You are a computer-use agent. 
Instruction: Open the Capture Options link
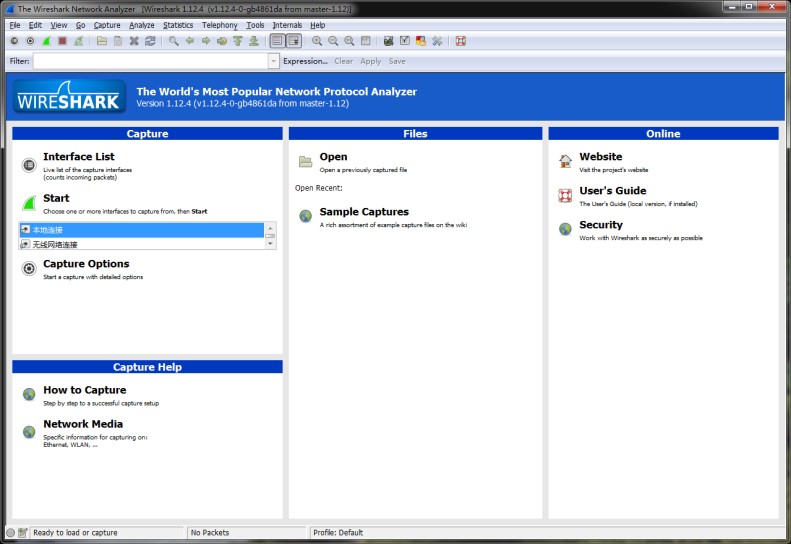pos(86,264)
